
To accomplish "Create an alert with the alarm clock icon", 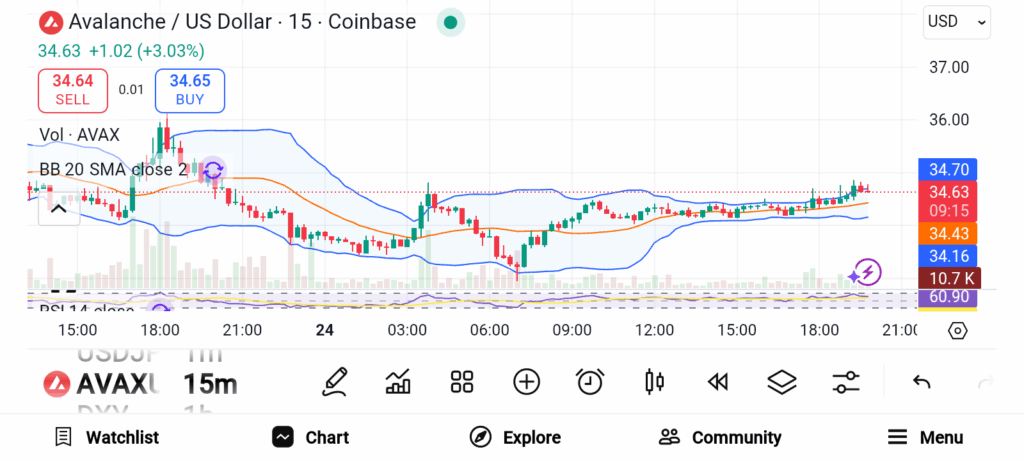I will pos(590,382).
